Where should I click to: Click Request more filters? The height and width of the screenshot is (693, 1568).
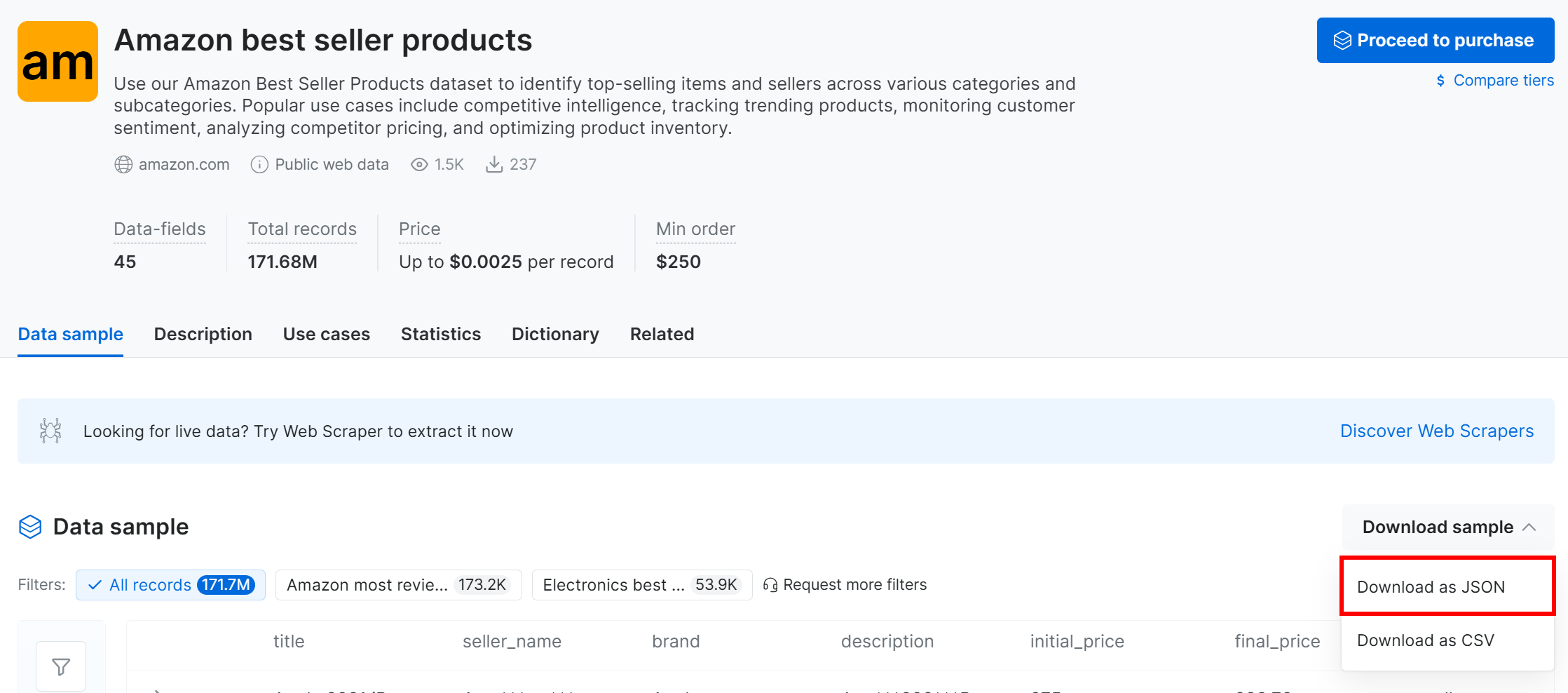(x=854, y=584)
